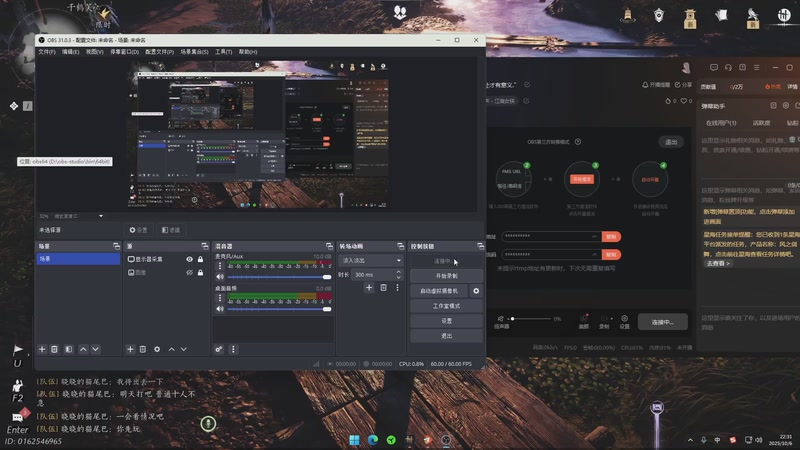
Task: Mute 麦克风/Aux with its speaker icon
Action: [220, 277]
